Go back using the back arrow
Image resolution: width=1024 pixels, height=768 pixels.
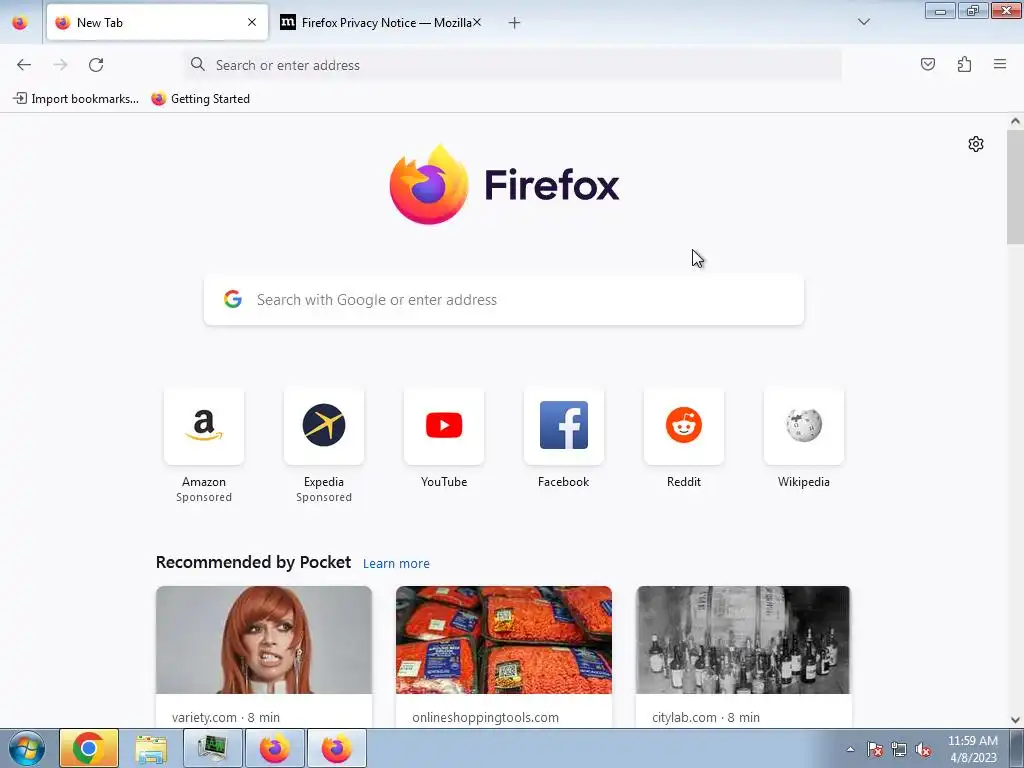point(24,65)
